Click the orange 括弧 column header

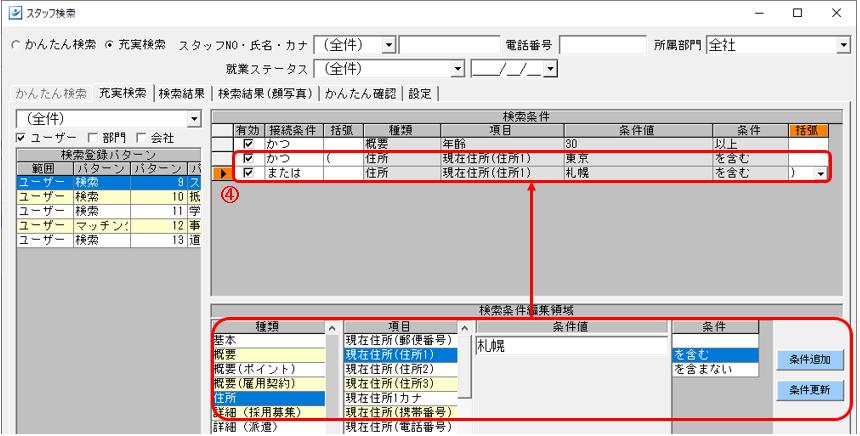[808, 131]
